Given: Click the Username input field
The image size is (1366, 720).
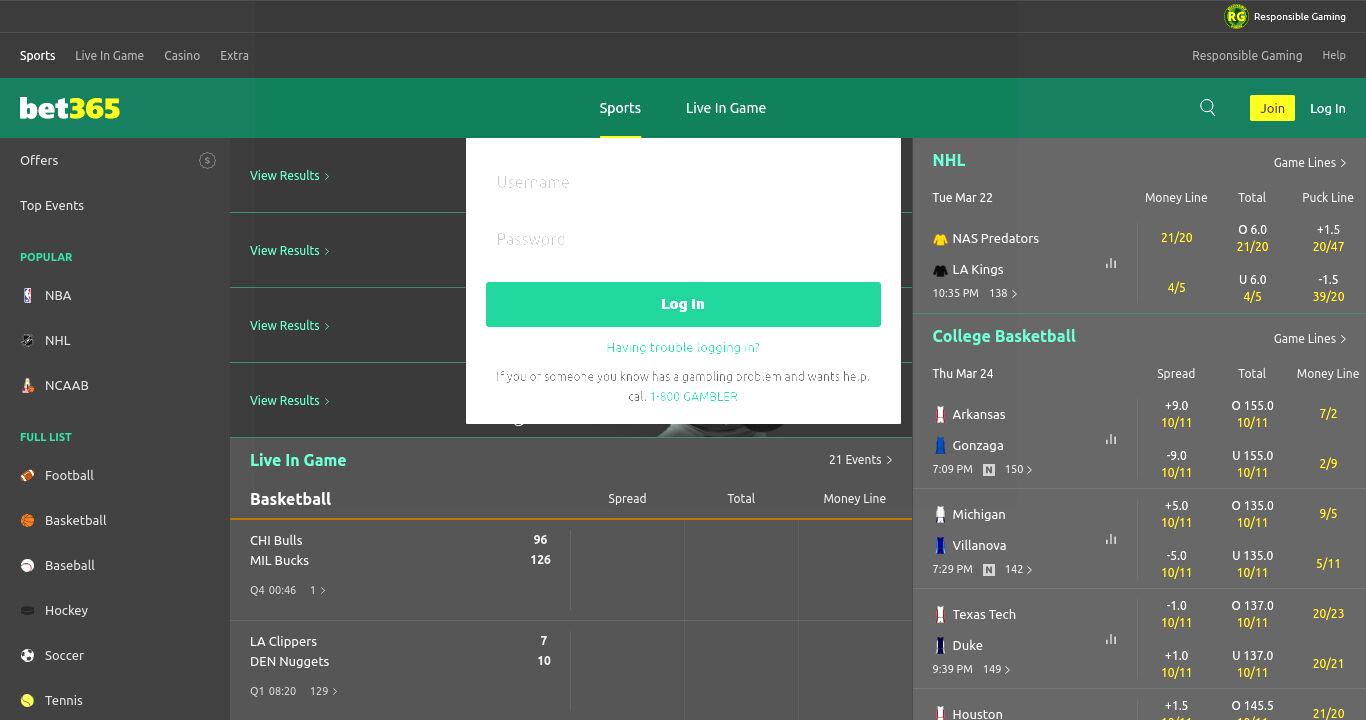Looking at the screenshot, I should 683,182.
